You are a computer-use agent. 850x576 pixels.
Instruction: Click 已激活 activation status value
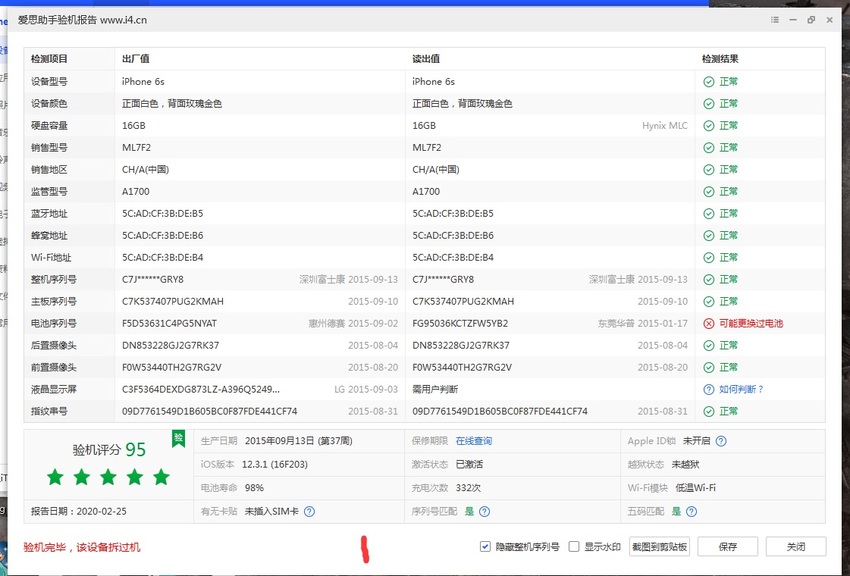[x=469, y=464]
